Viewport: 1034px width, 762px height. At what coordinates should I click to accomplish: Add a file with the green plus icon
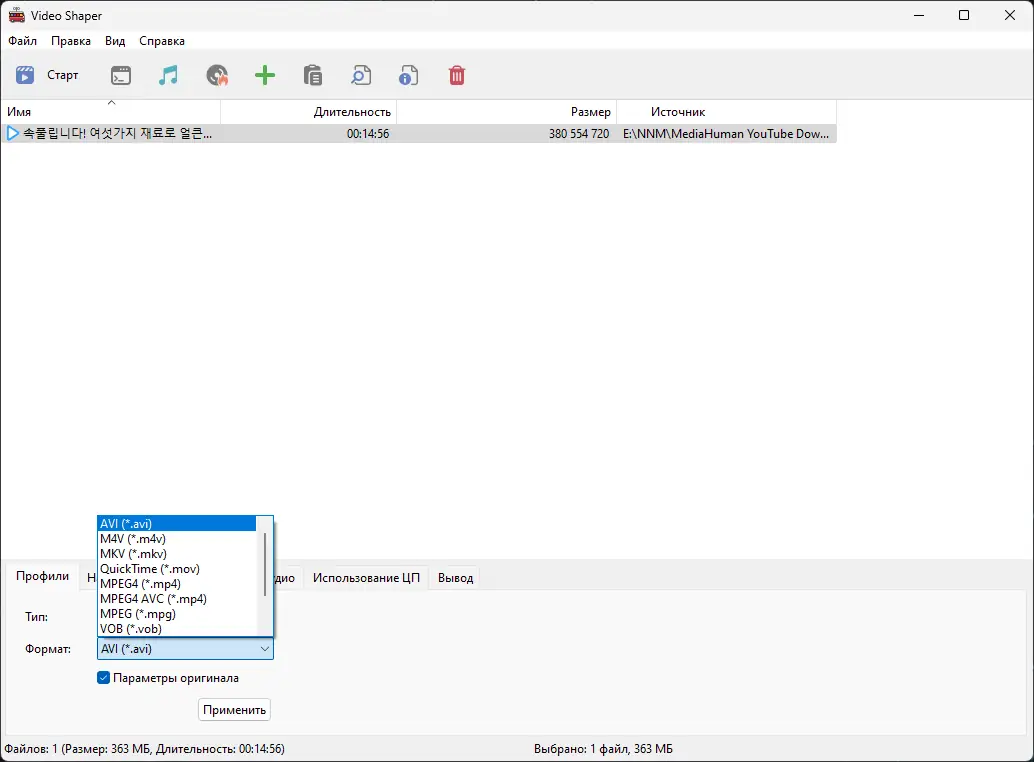pyautogui.click(x=264, y=75)
